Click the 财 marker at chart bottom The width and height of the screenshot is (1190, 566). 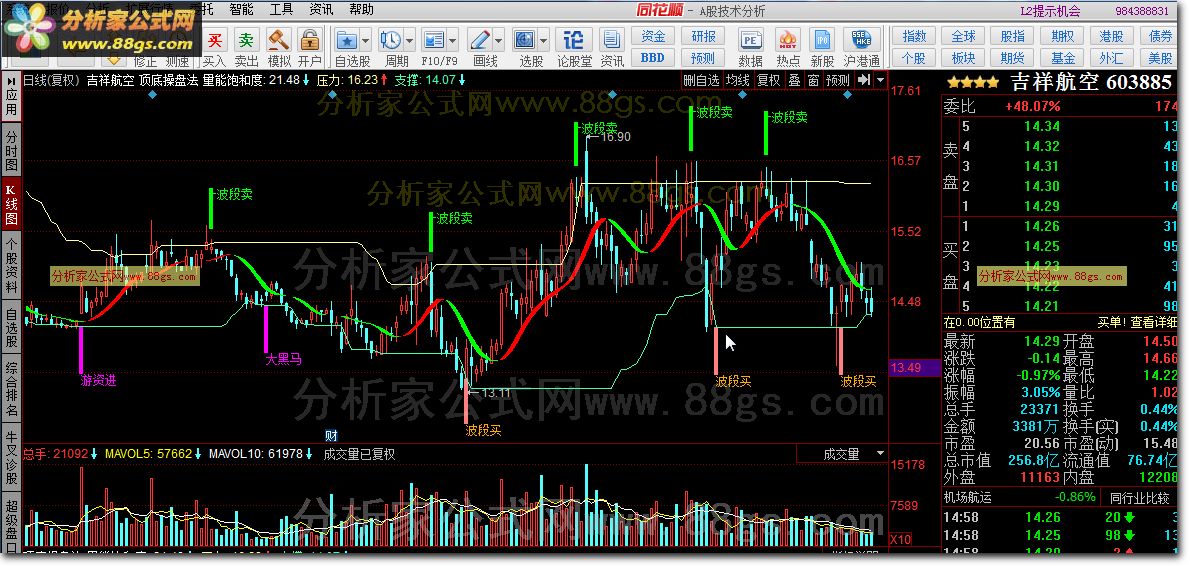[331, 436]
